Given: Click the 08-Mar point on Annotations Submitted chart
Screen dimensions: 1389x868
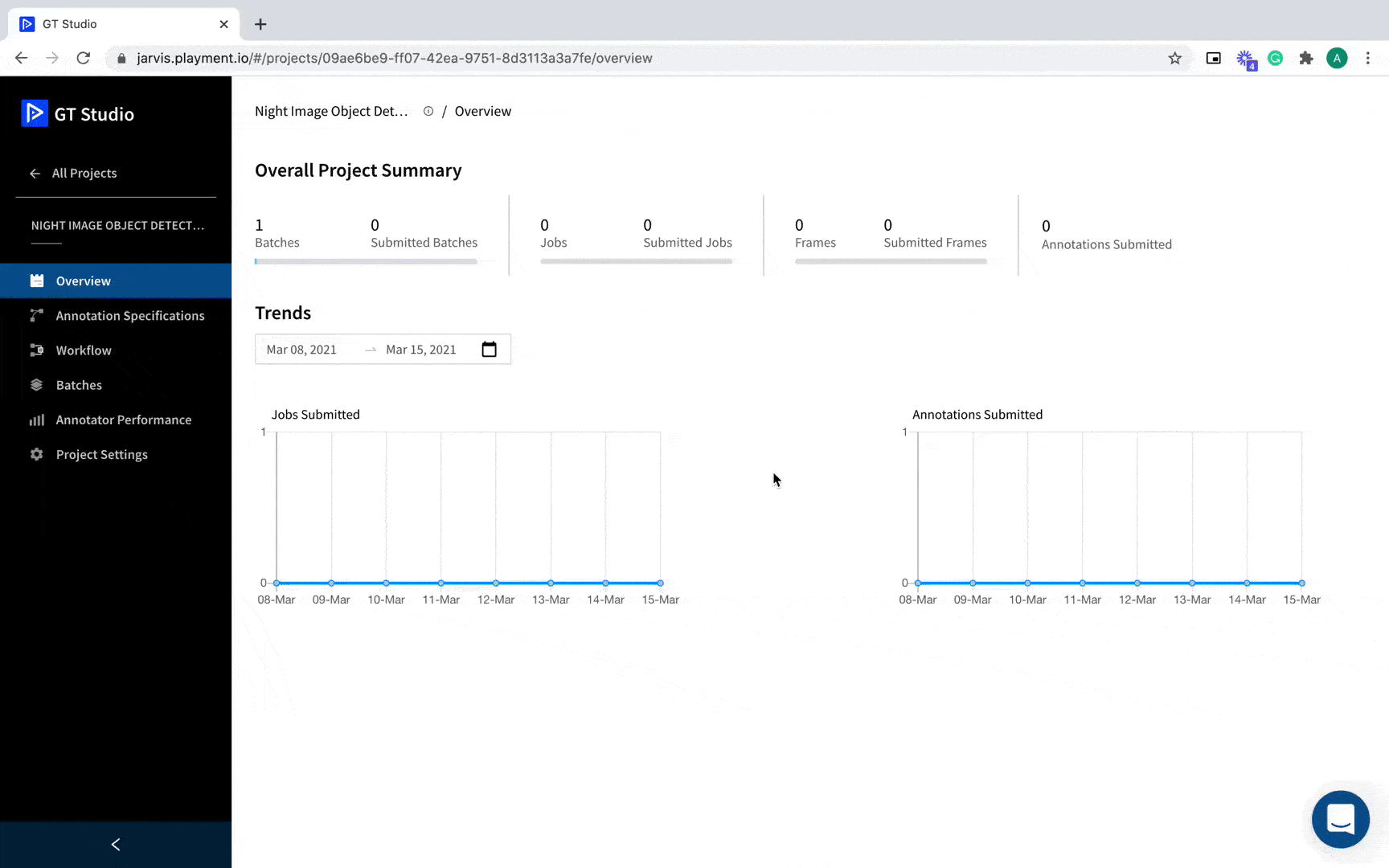Looking at the screenshot, I should coord(918,583).
